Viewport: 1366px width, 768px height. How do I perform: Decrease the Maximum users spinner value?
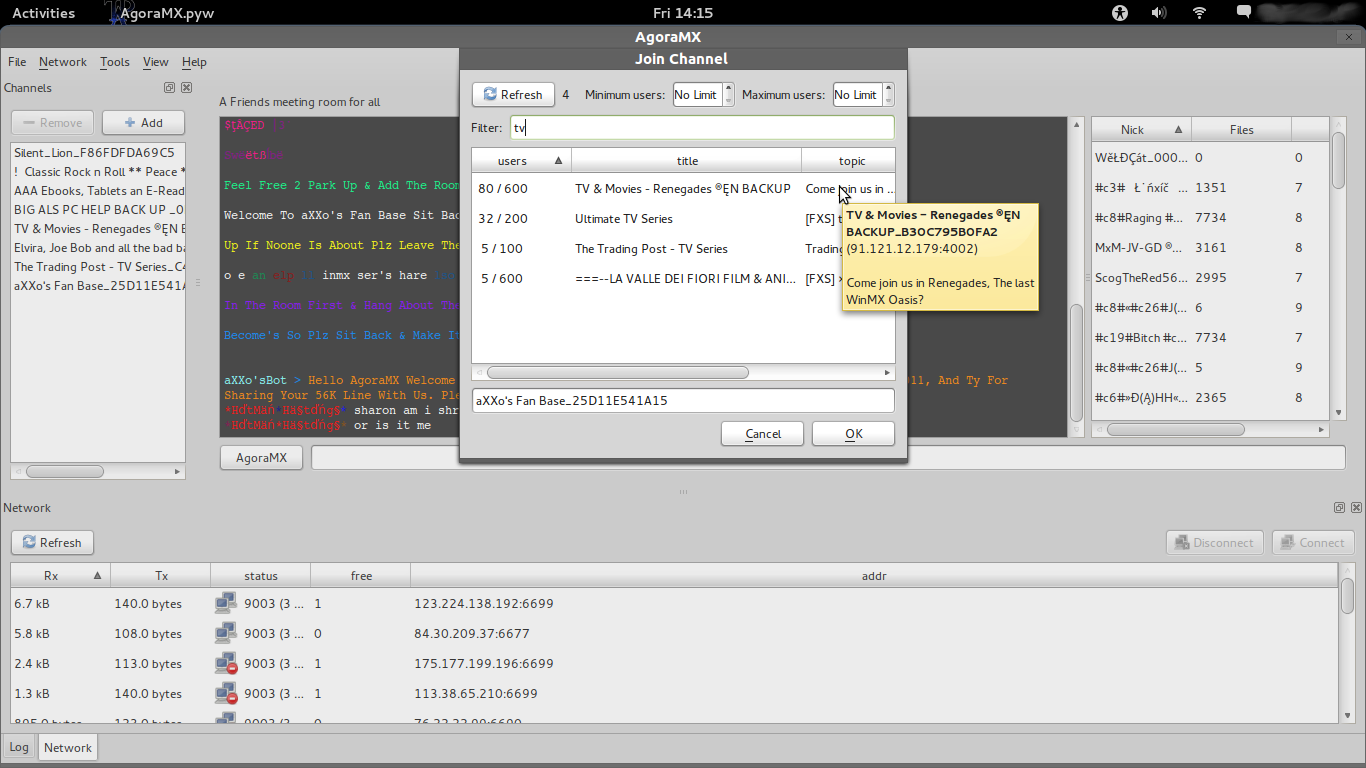889,100
